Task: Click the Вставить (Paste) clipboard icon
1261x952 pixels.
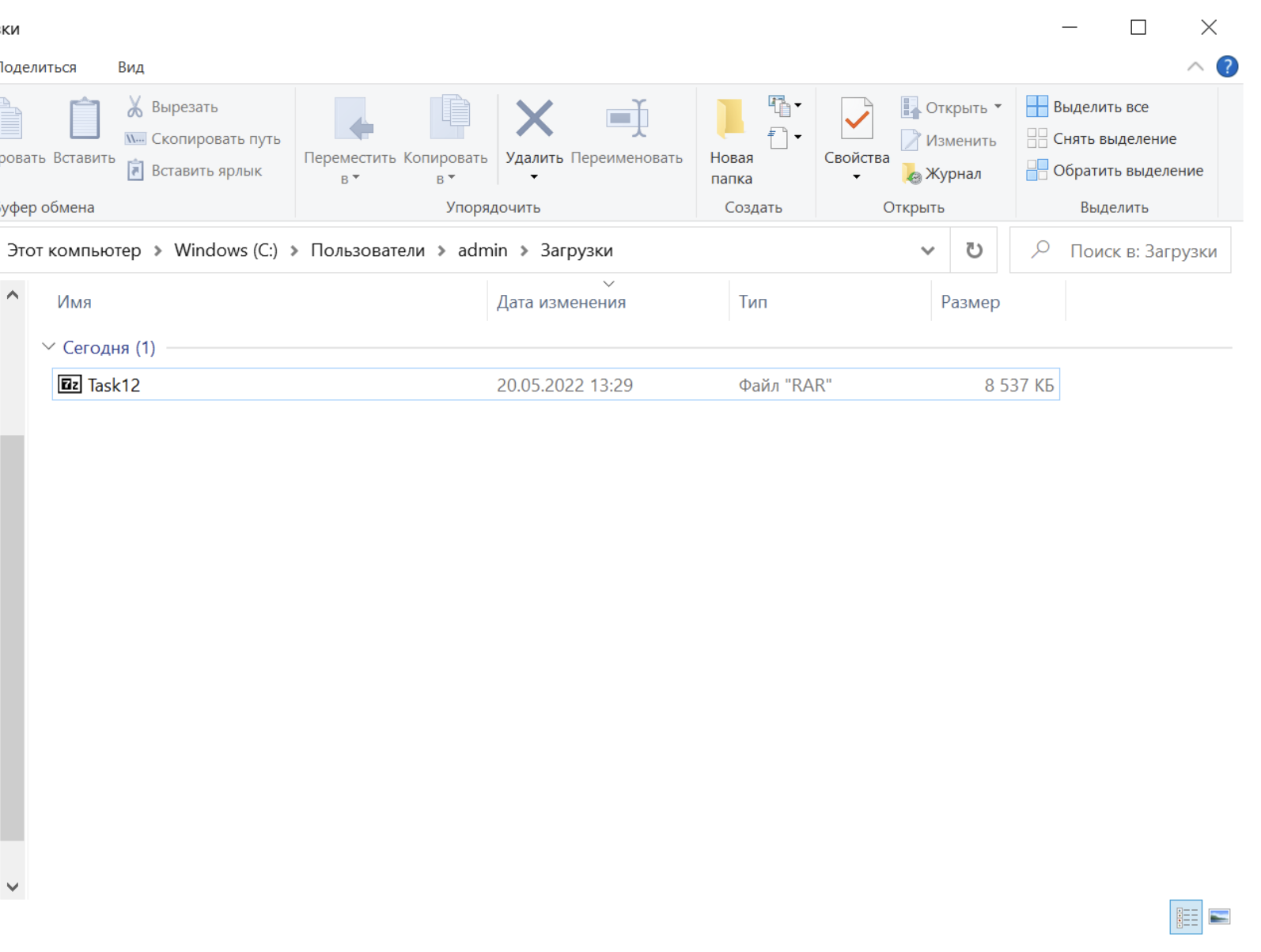Action: (x=84, y=119)
